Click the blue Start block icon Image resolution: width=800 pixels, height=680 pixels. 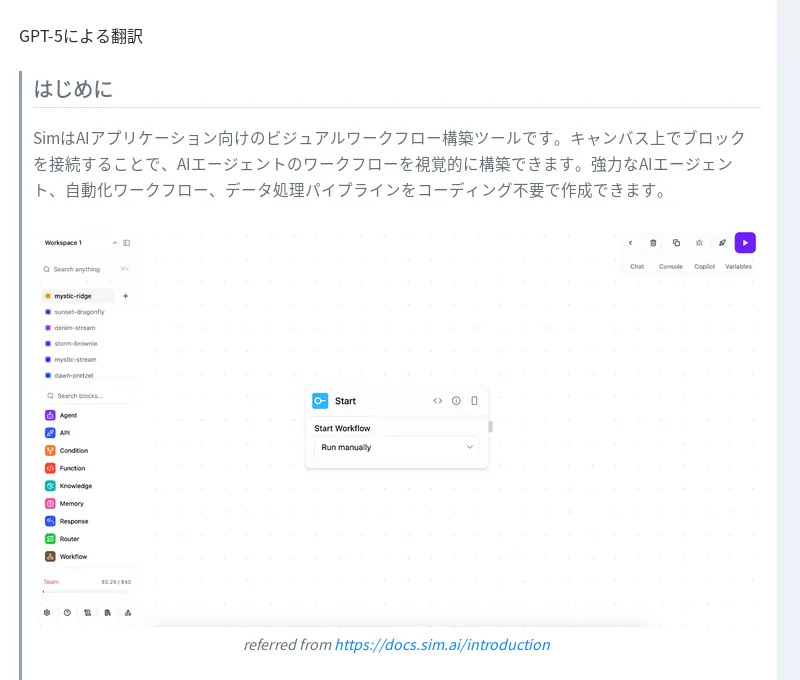click(x=320, y=401)
